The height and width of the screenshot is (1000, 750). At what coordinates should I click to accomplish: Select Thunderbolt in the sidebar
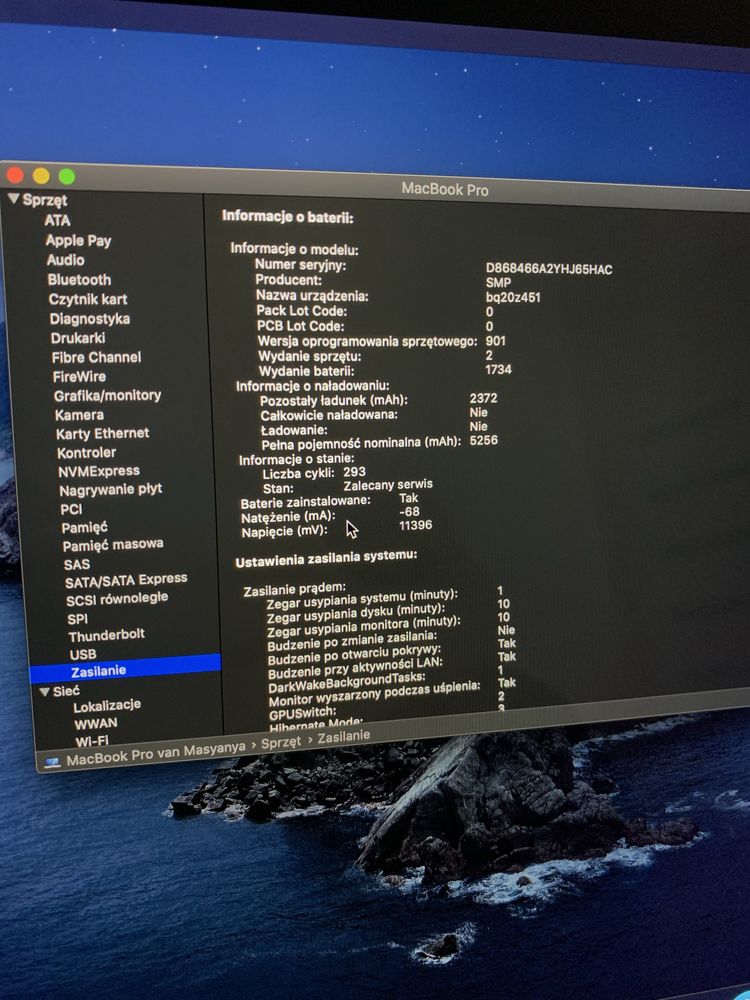(x=107, y=635)
